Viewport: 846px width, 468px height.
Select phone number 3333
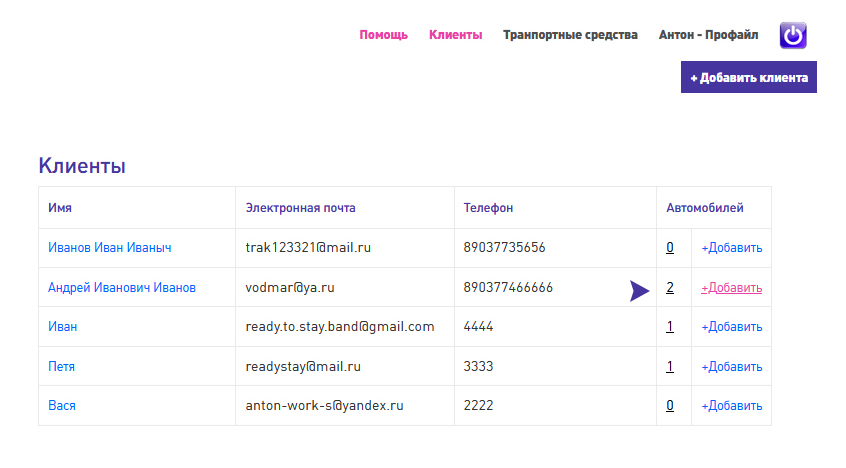(479, 367)
